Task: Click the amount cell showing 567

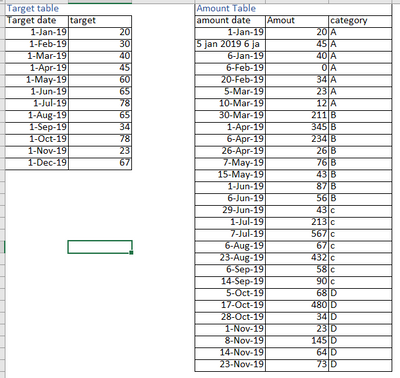Action: 297,234
